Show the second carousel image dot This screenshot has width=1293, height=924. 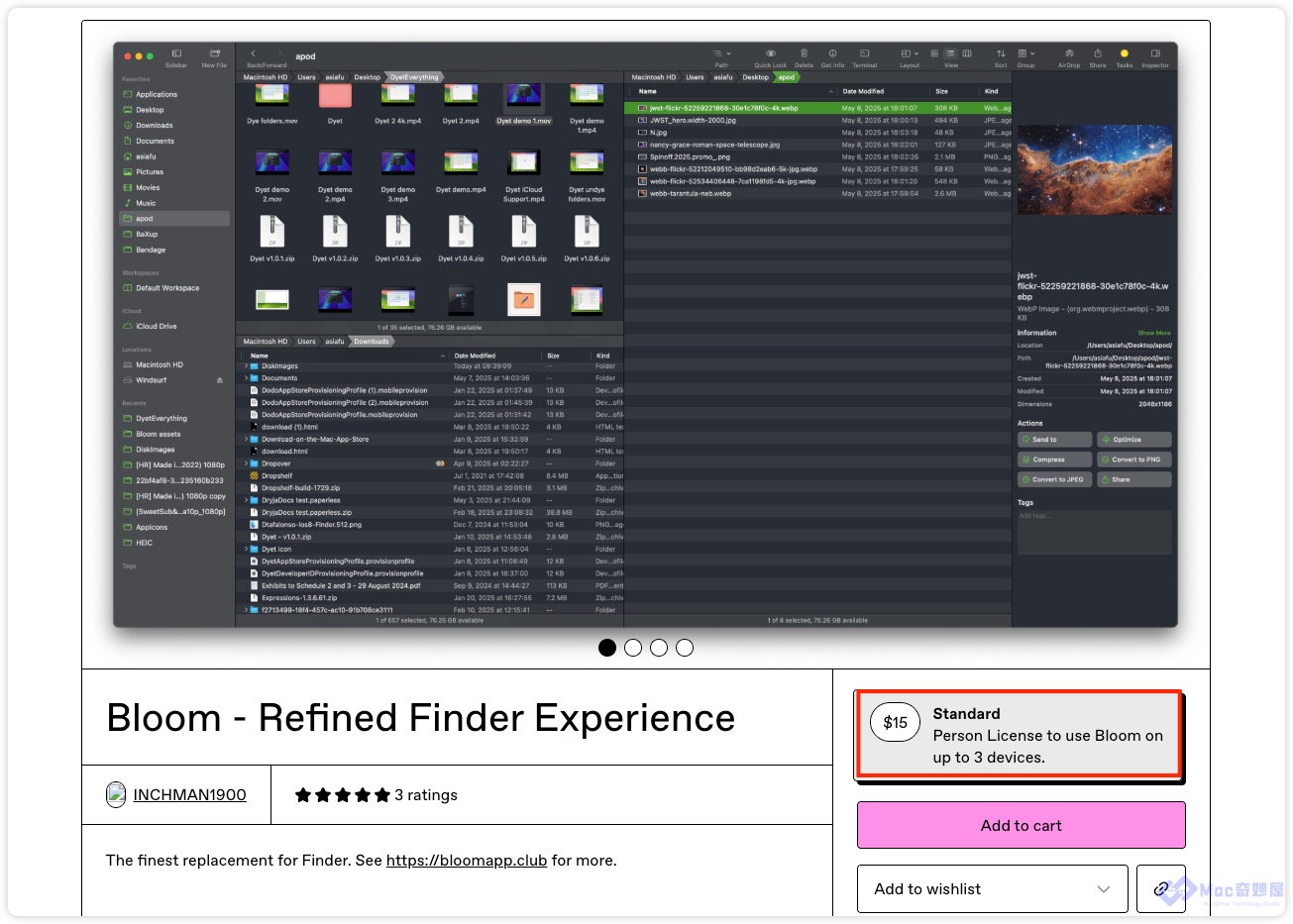(x=633, y=648)
